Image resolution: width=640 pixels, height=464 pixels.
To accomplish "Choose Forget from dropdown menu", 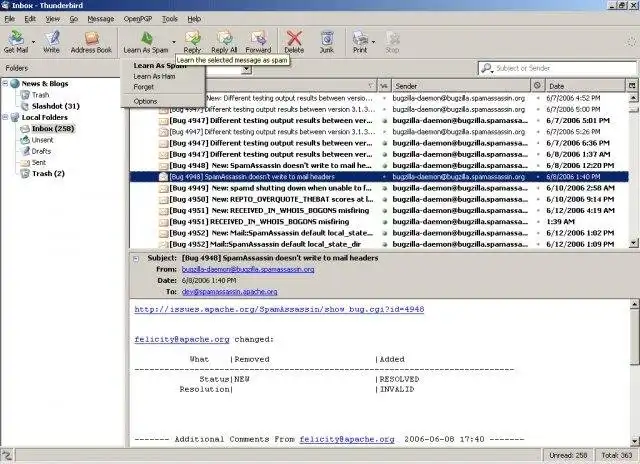I will 144,87.
